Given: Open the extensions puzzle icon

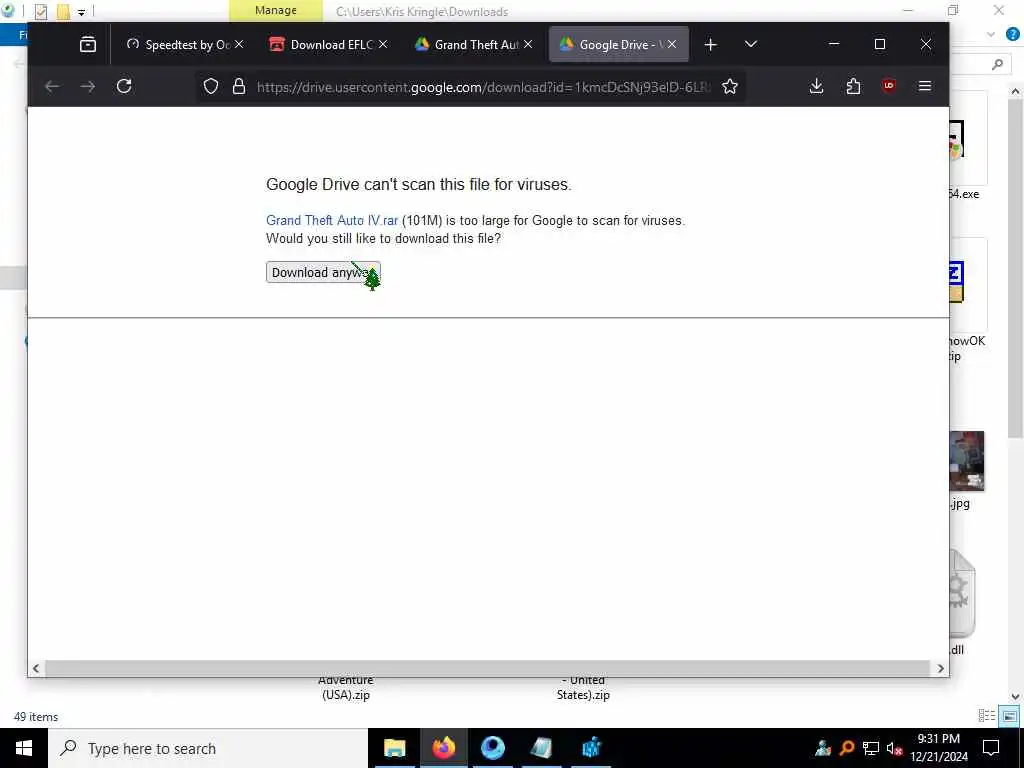Looking at the screenshot, I should click(x=853, y=86).
